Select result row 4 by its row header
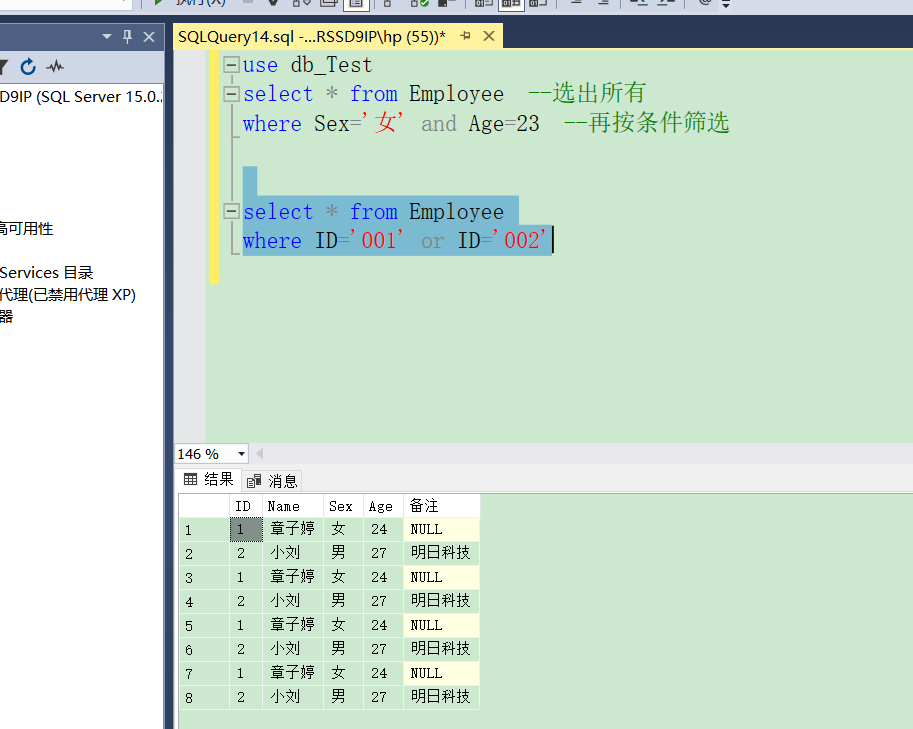913x729 pixels. click(x=204, y=601)
